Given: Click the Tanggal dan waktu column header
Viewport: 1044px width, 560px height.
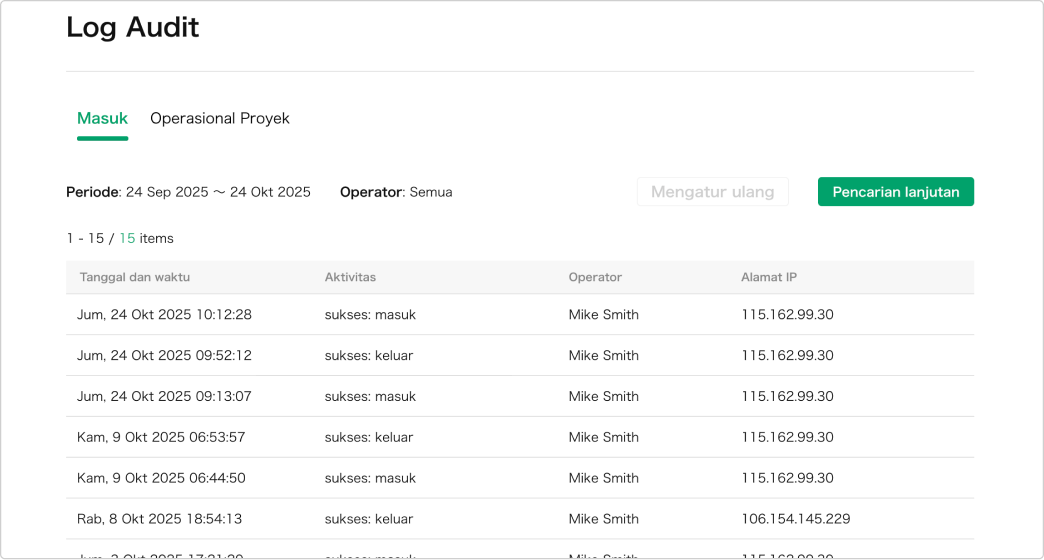Looking at the screenshot, I should 133,277.
